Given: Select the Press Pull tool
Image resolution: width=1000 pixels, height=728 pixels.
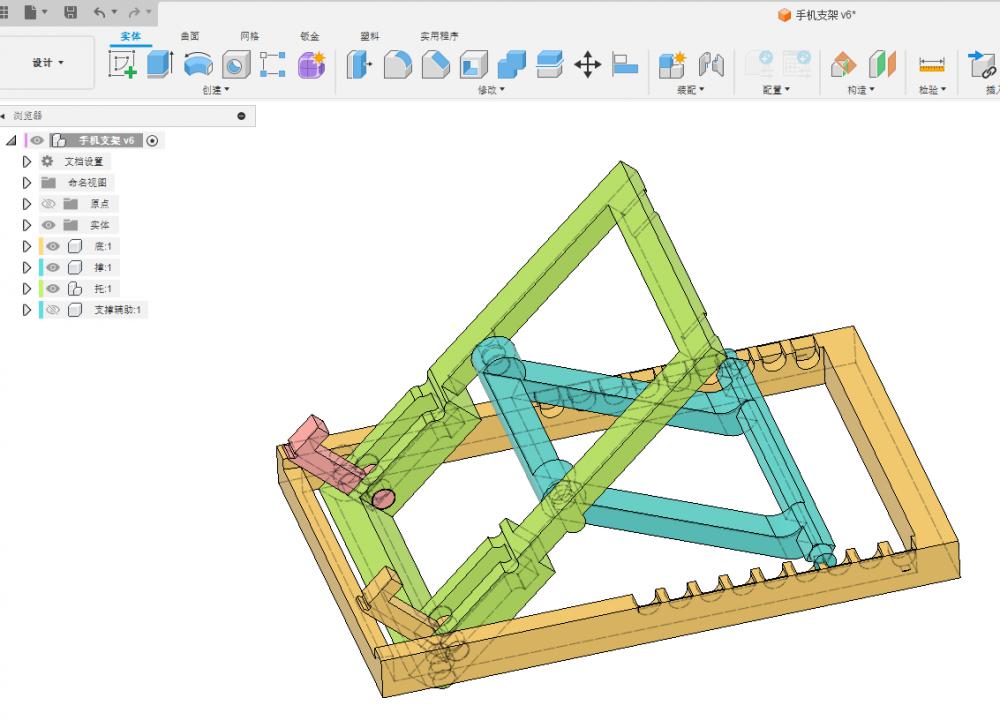Looking at the screenshot, I should (x=360, y=64).
